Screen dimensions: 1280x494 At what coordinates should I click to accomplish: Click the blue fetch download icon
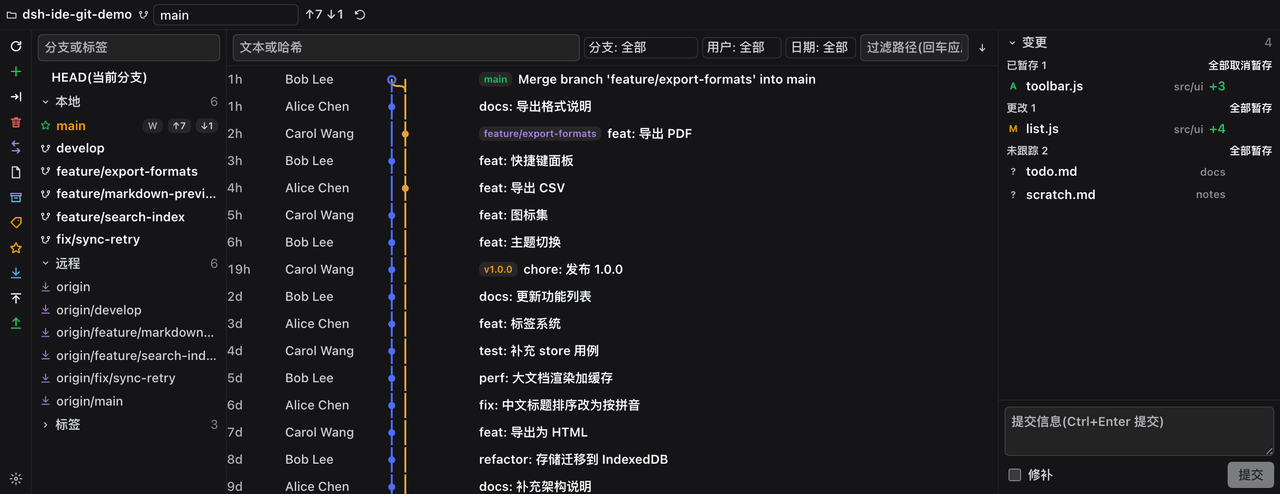[15, 273]
